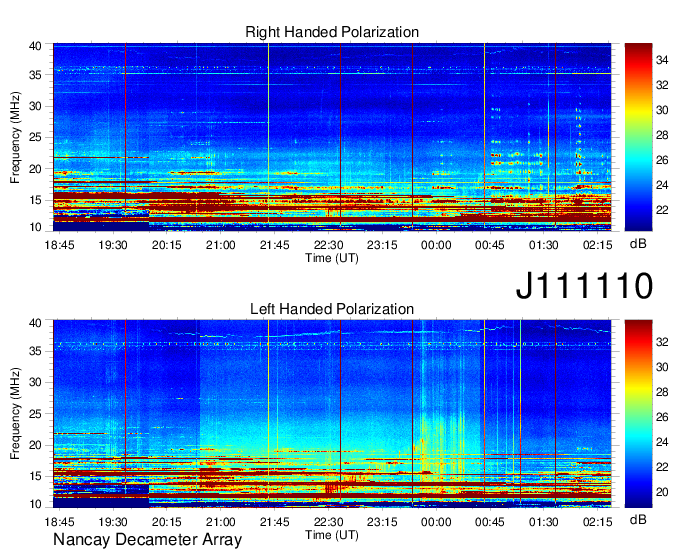Viewport: 680px width, 552px height.
Task: Click the '26' value on the Left Handed color bar scale
Action: click(662, 417)
